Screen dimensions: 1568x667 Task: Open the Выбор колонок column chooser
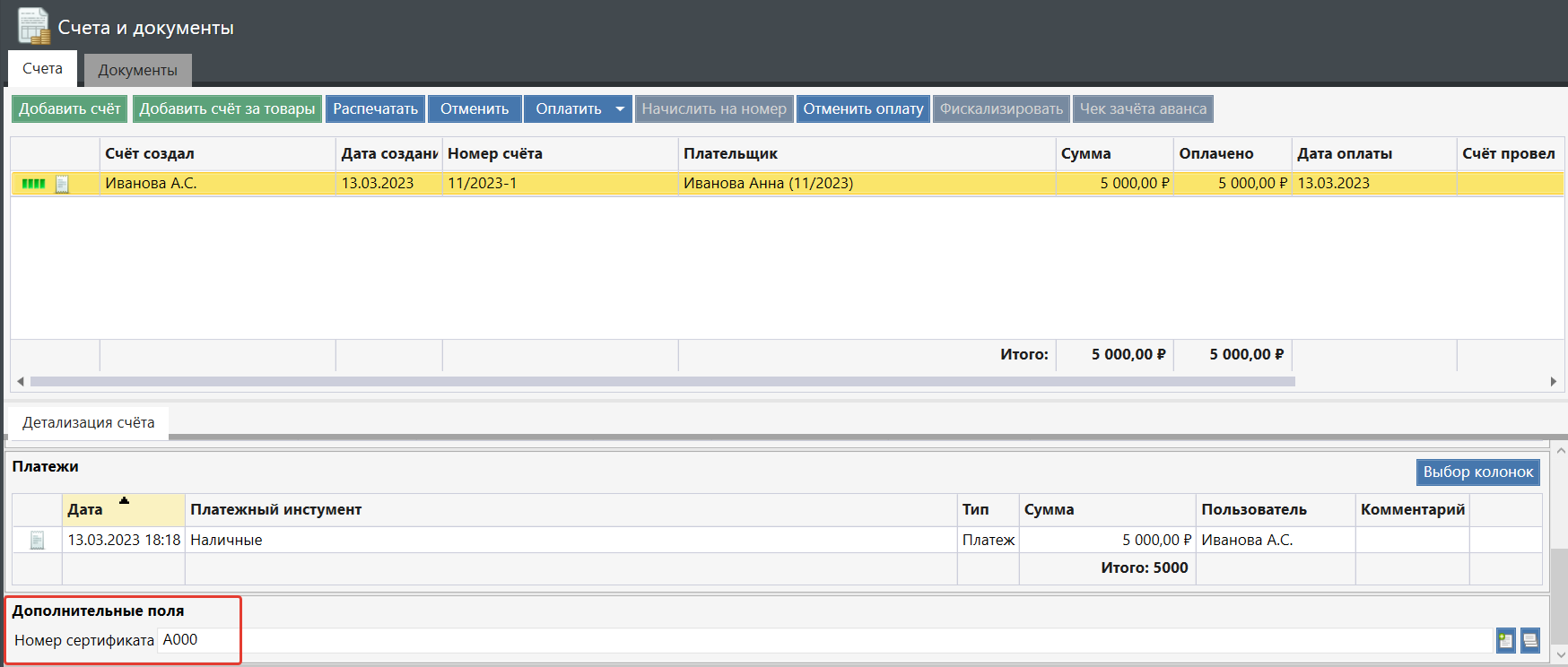[1477, 472]
